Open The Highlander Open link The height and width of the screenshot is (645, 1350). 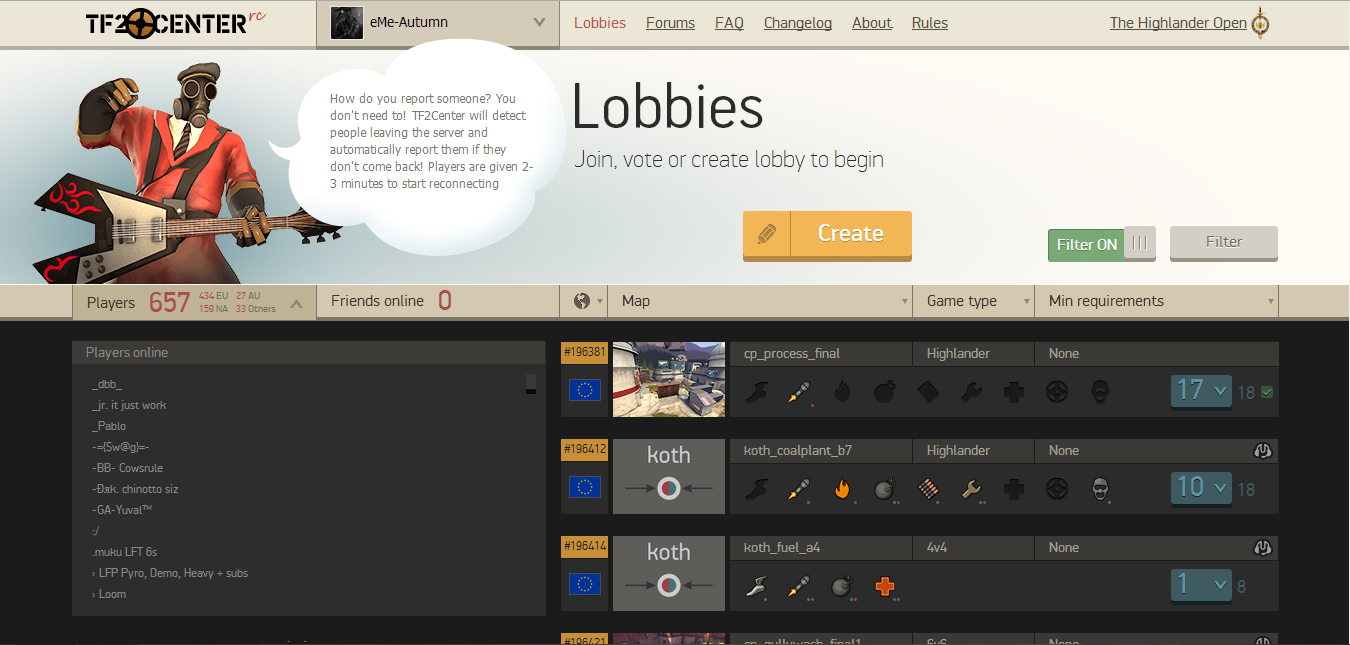pyautogui.click(x=1178, y=23)
